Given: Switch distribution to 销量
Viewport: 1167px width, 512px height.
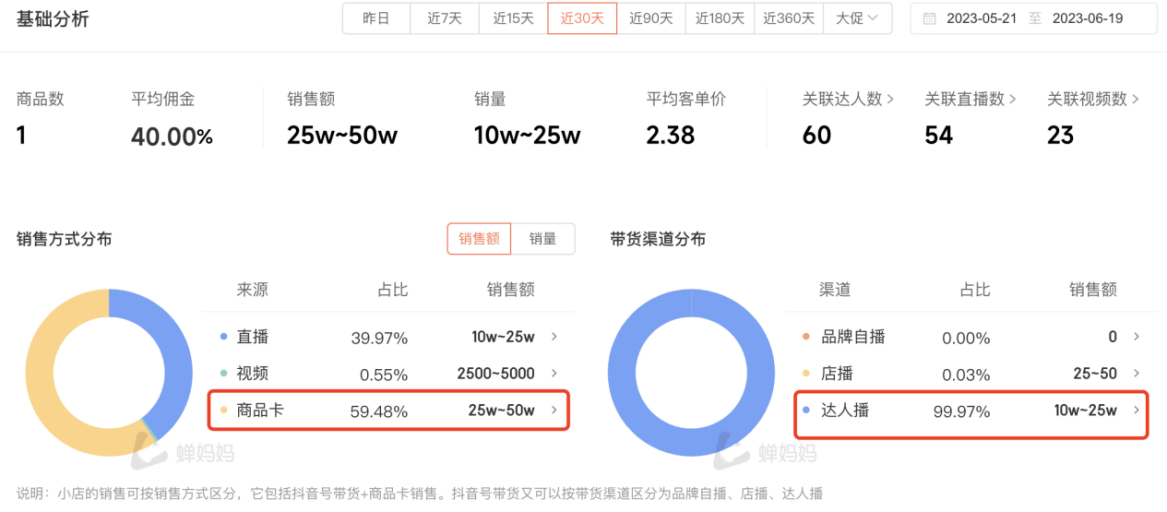Looking at the screenshot, I should (x=543, y=239).
